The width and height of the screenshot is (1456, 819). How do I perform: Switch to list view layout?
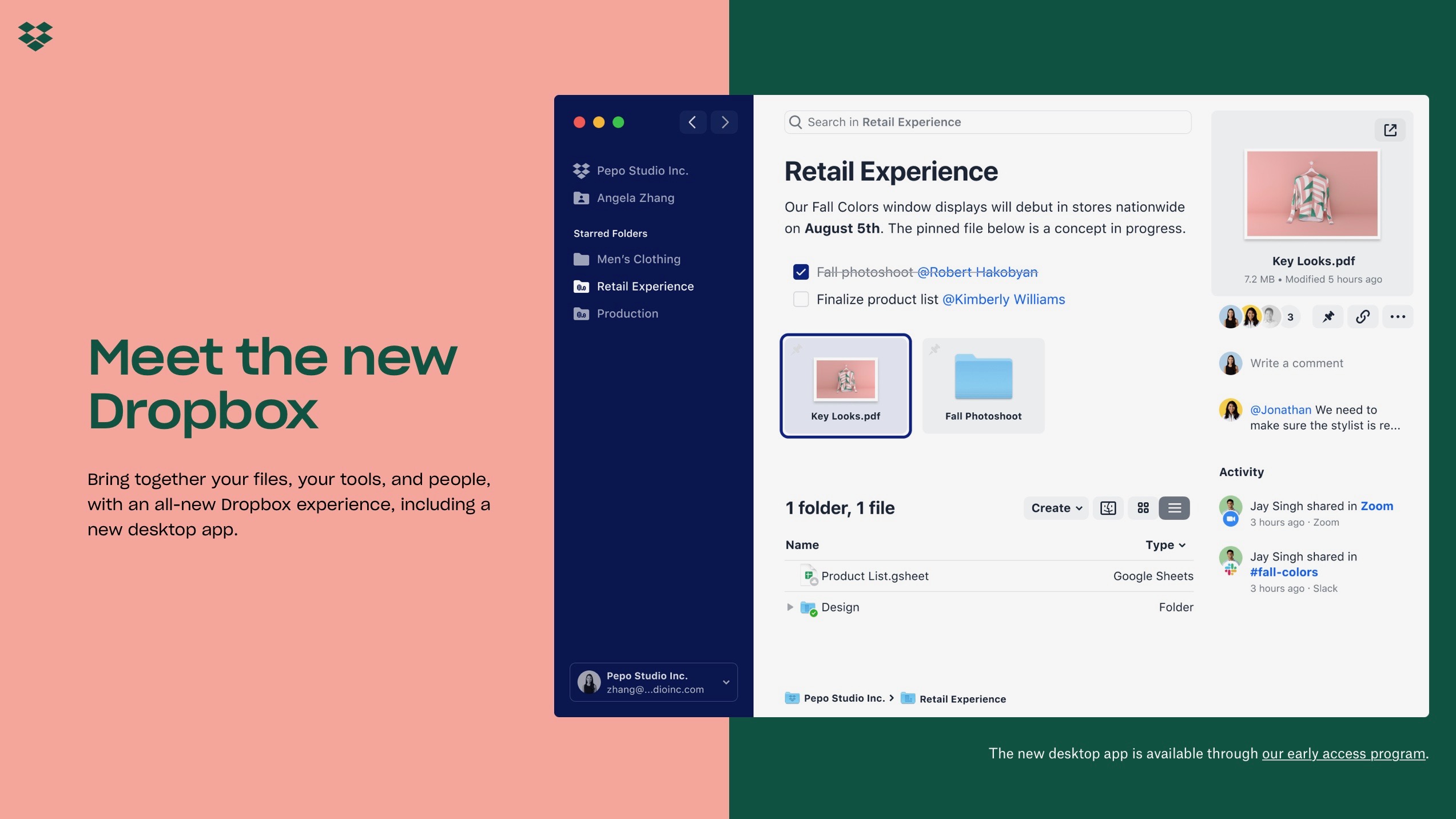point(1174,508)
